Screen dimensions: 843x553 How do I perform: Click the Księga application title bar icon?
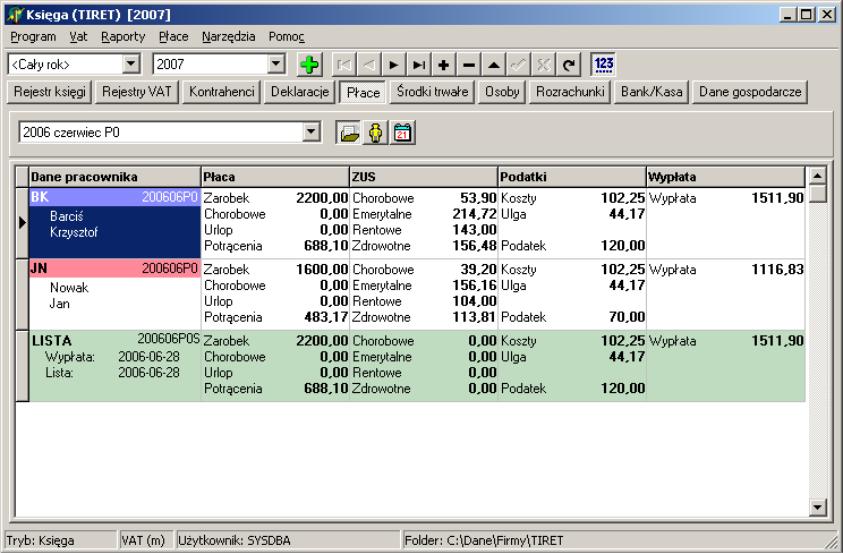[x=16, y=15]
